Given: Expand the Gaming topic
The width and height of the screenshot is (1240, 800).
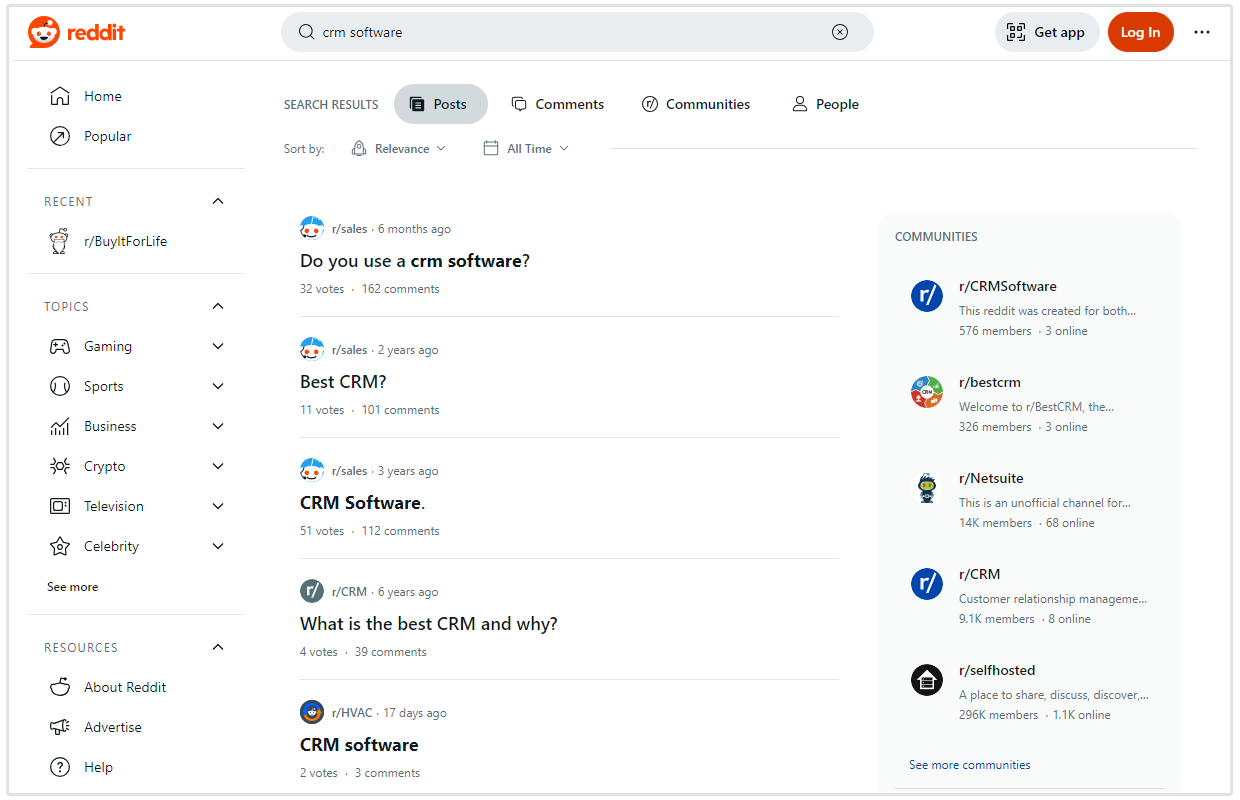Looking at the screenshot, I should pyautogui.click(x=218, y=346).
